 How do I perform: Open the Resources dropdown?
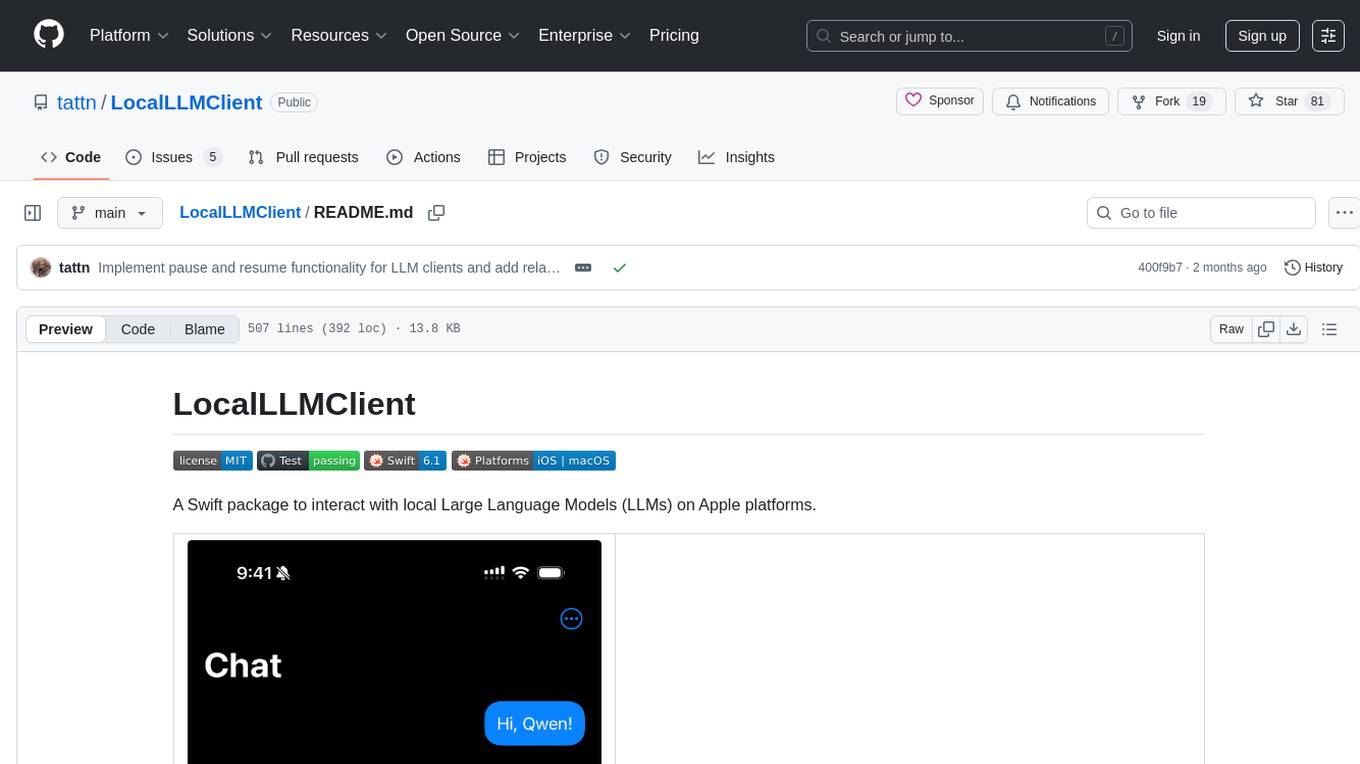pyautogui.click(x=339, y=35)
